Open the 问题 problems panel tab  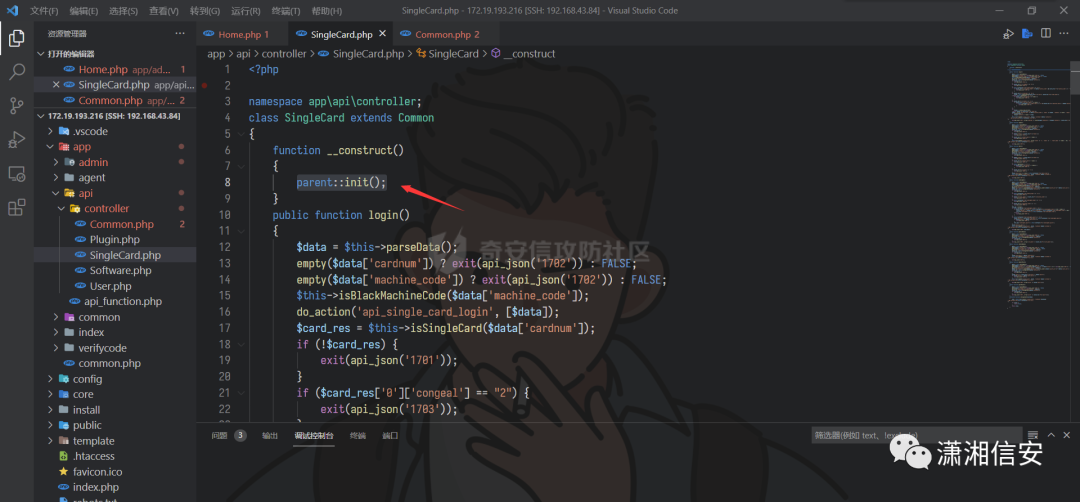[227, 435]
